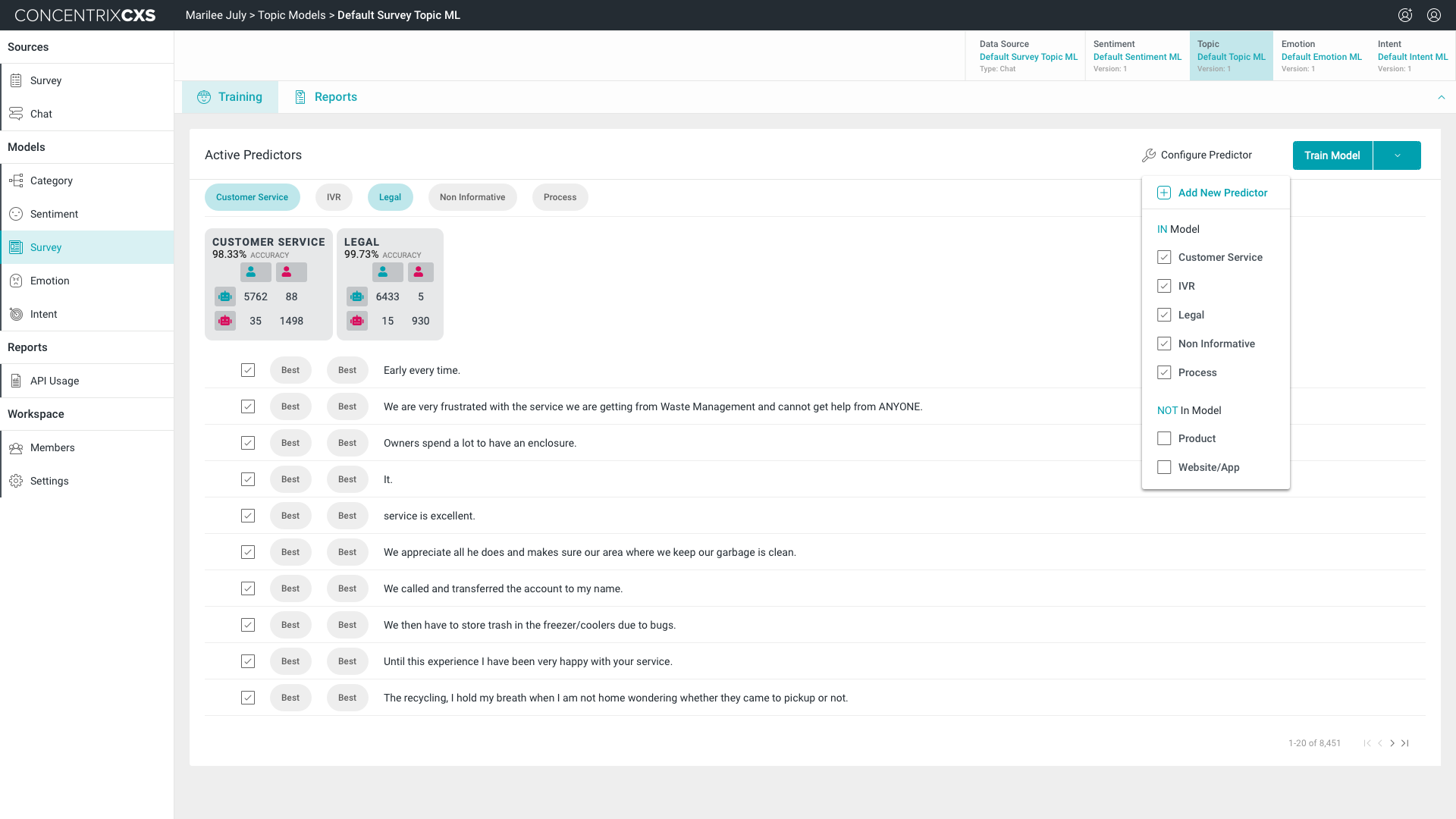Open the Intent model sidebar icon
The width and height of the screenshot is (1456, 819).
(16, 314)
